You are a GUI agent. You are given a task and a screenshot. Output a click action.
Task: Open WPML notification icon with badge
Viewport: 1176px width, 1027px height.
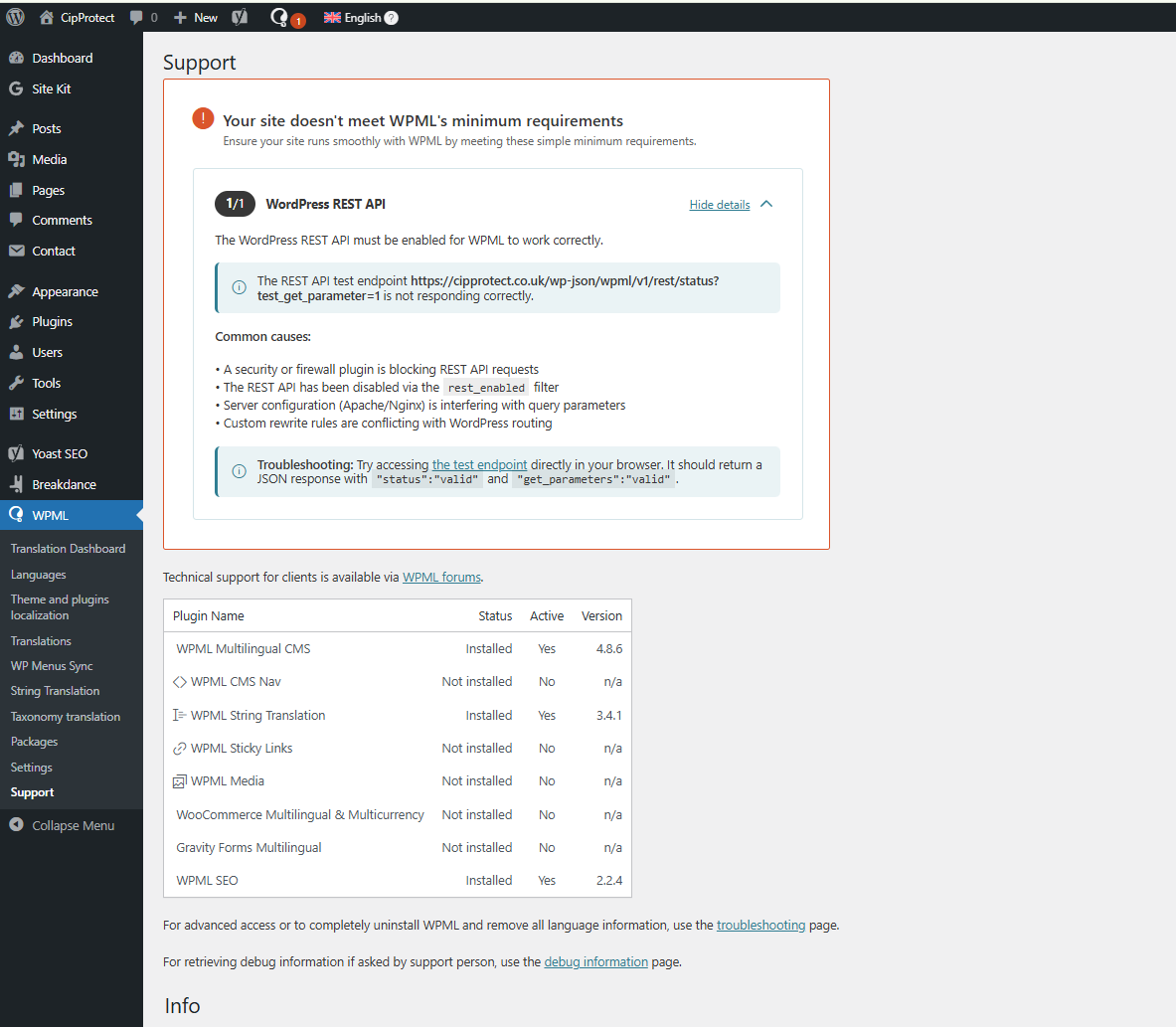point(286,18)
